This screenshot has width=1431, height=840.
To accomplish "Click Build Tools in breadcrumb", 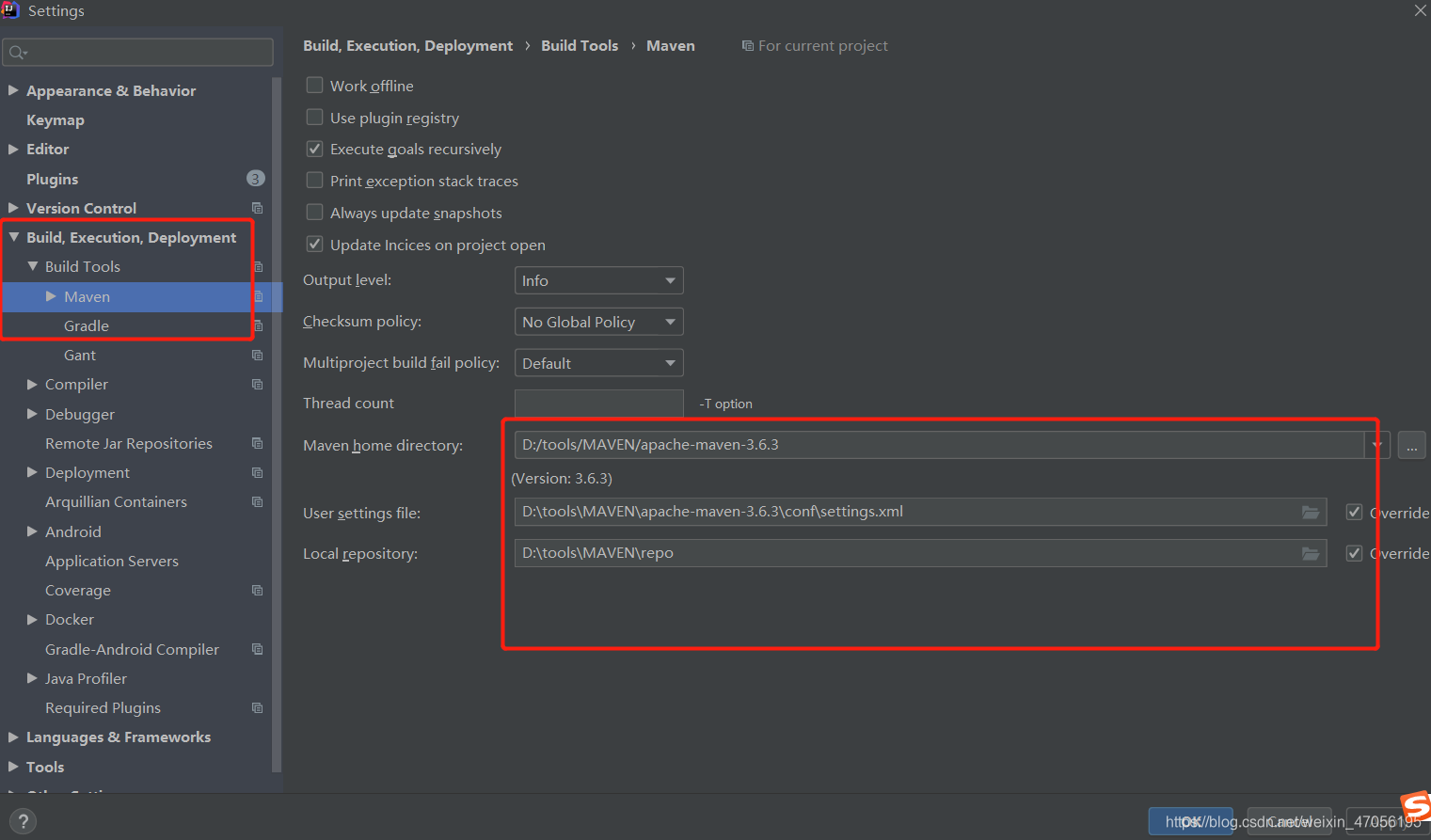I will (580, 45).
